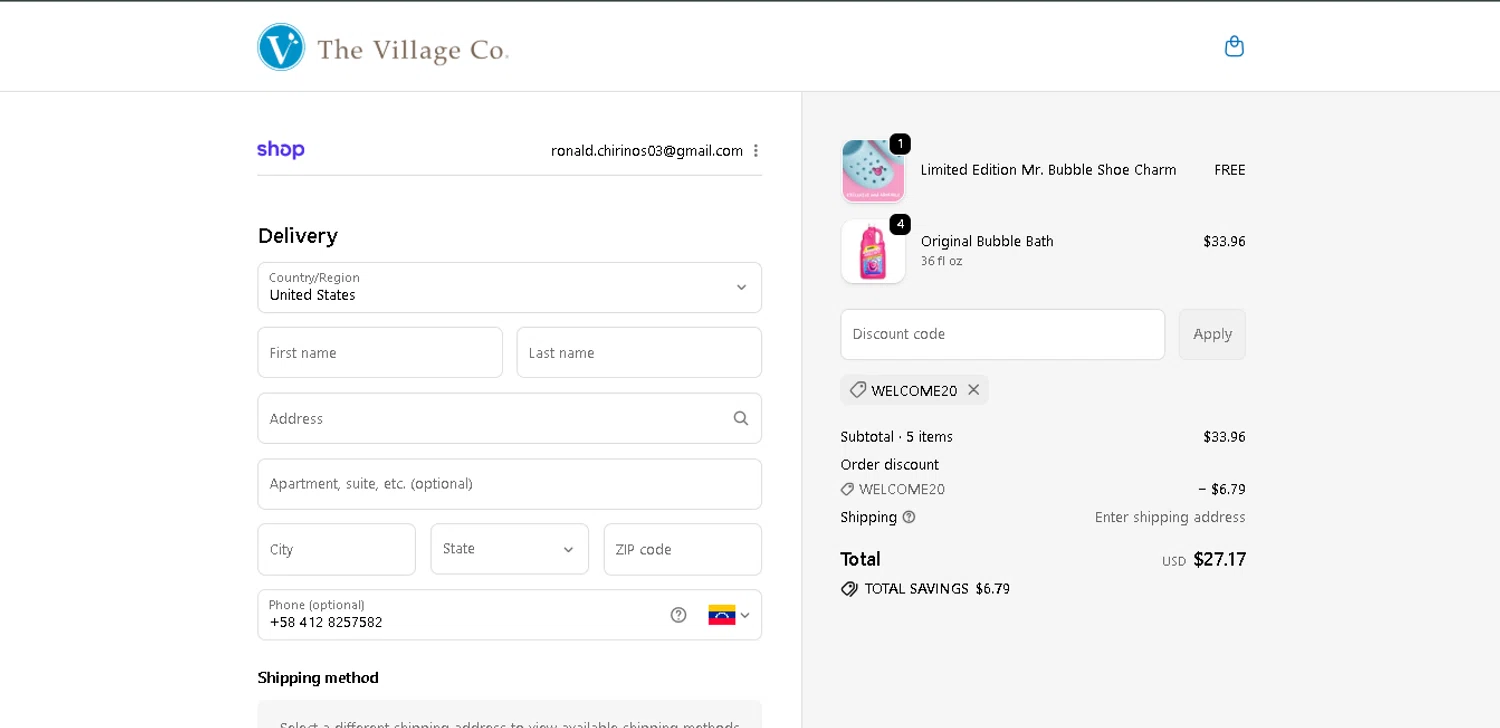Image resolution: width=1500 pixels, height=728 pixels.
Task: Click the − $6.79 discount amount
Action: point(1222,489)
